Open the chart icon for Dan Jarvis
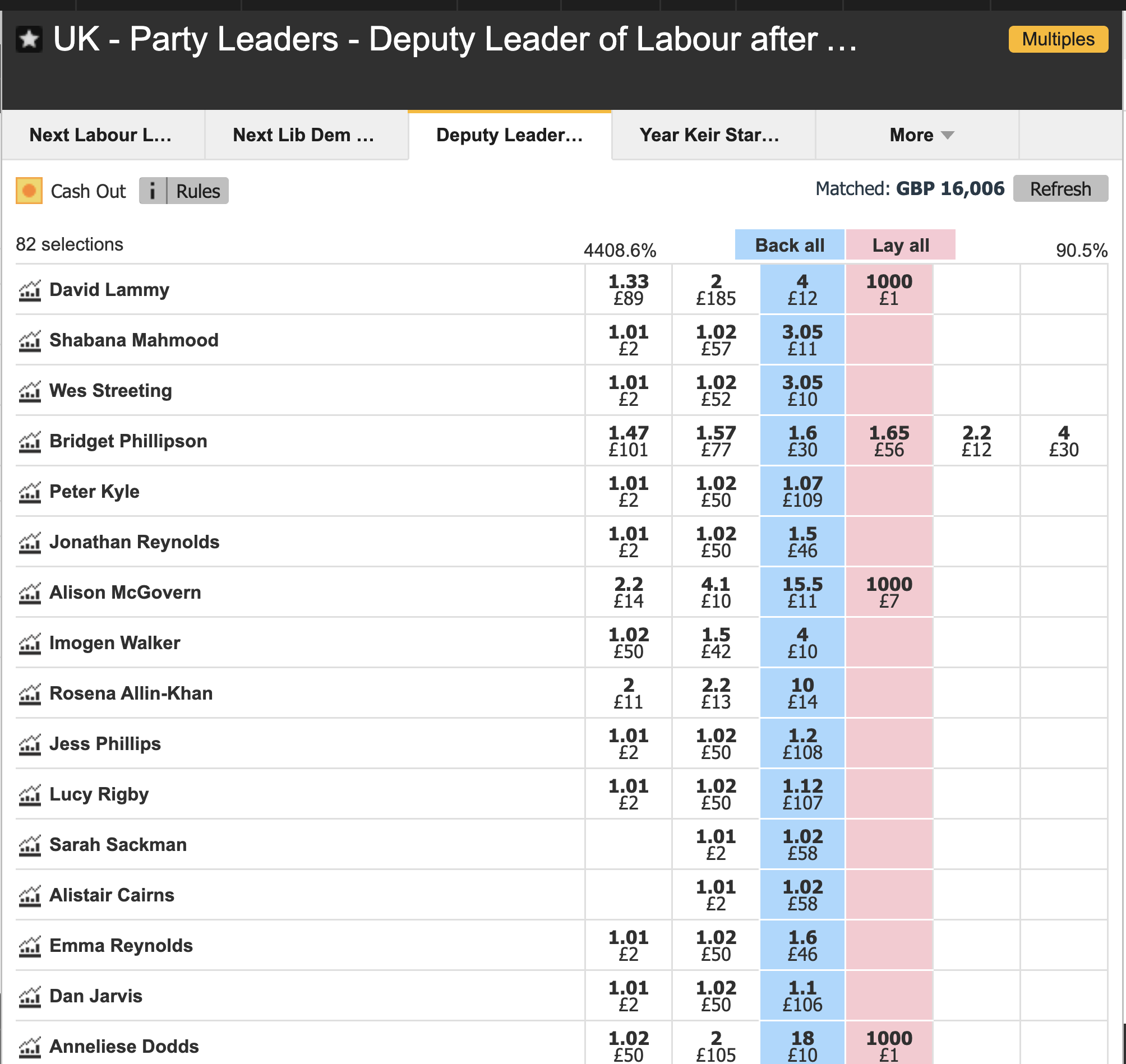The image size is (1126, 1064). (x=30, y=998)
